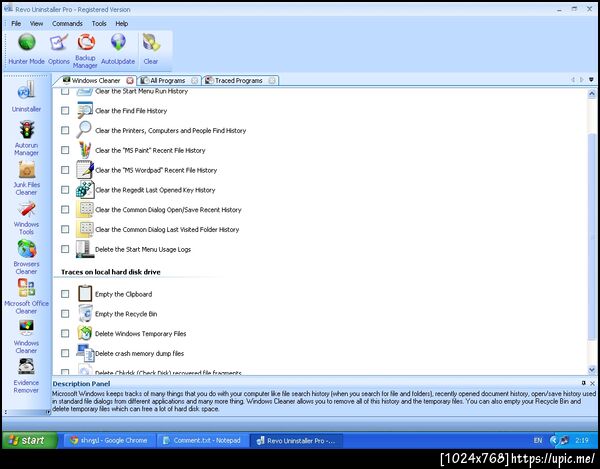The height and width of the screenshot is (469, 600).
Task: Click the Recycle Bin icon
Action: point(85,313)
